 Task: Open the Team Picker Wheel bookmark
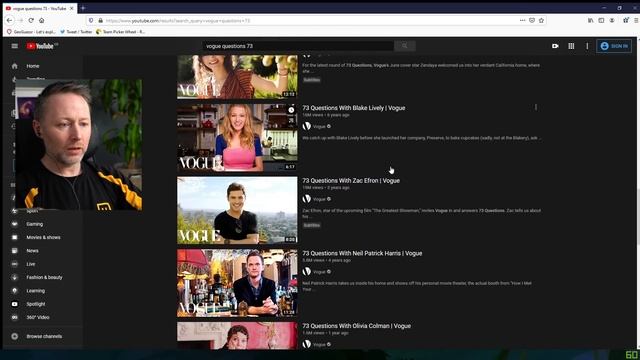[x=120, y=31]
